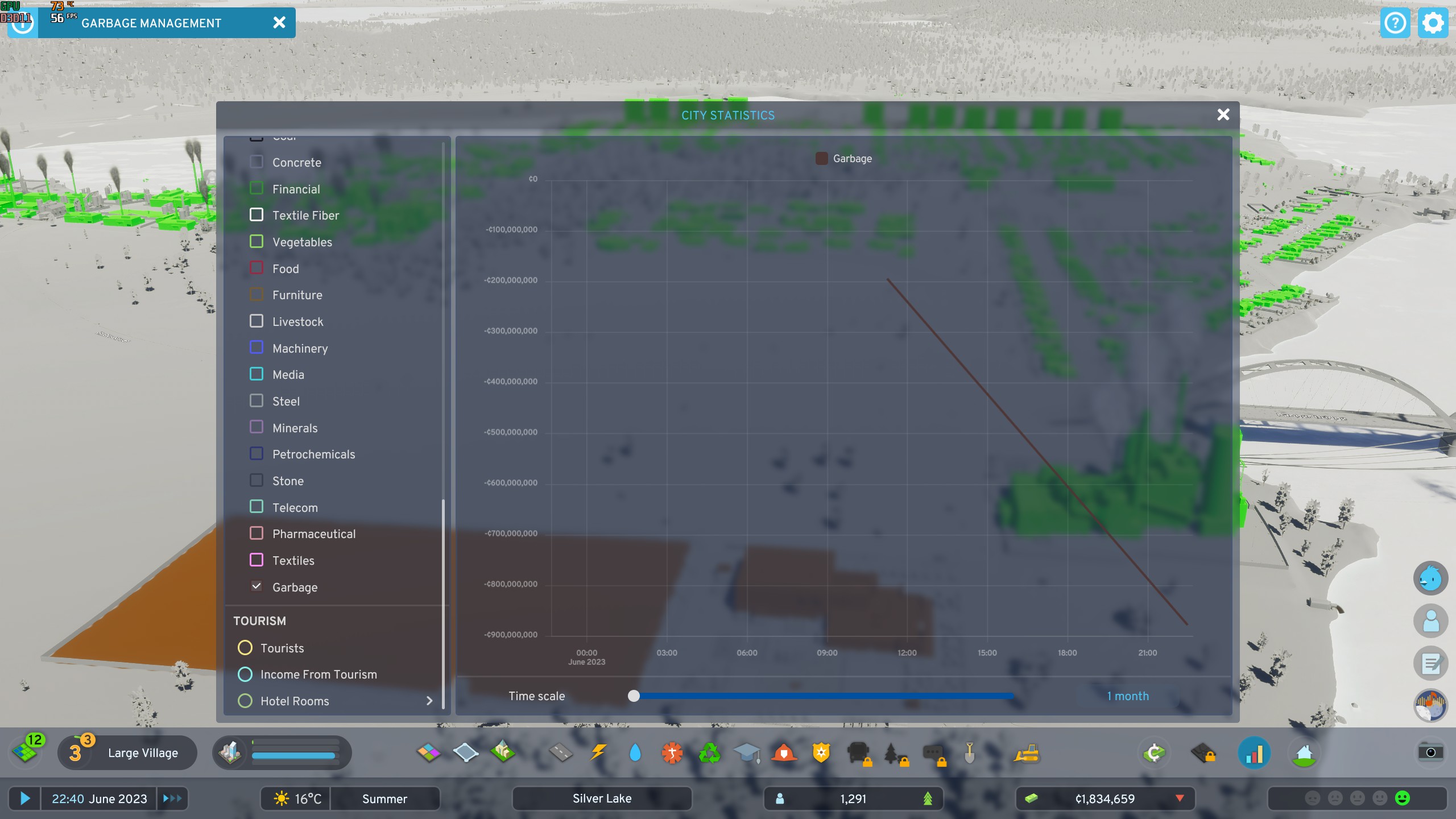Screen dimensions: 1456x819
Task: Enable the Concrete statistics checkbox
Action: (256, 161)
